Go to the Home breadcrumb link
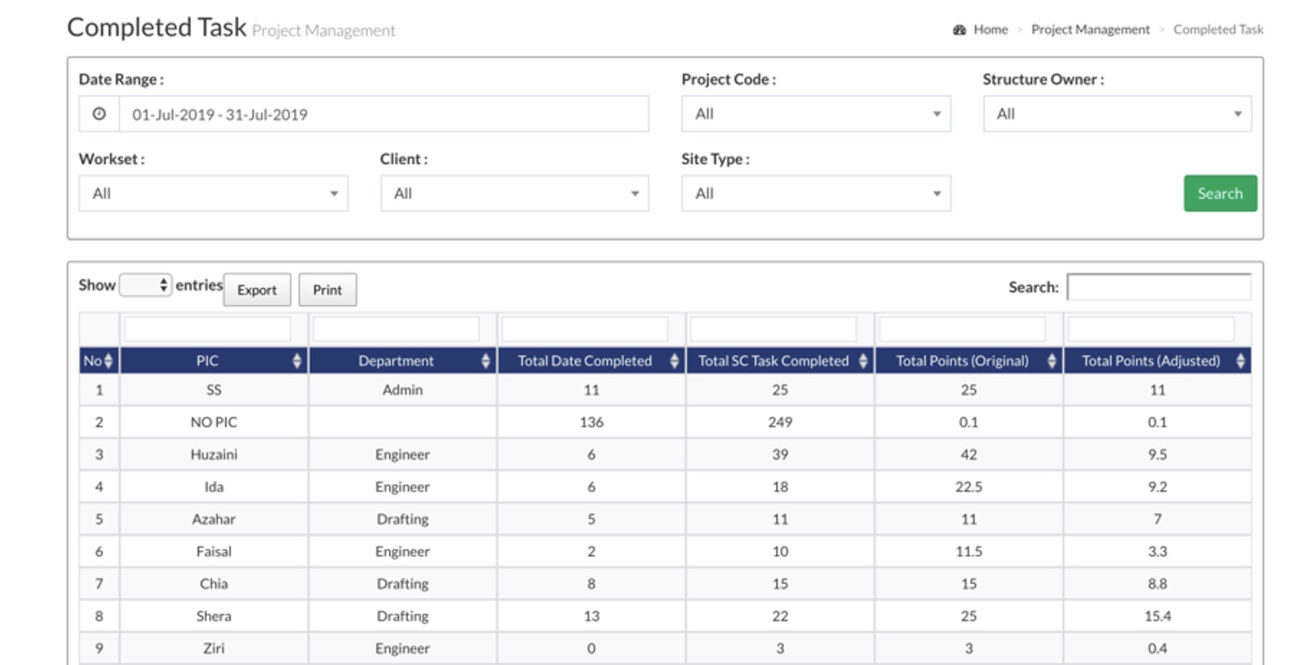Viewport: 1309px width, 665px height. 990,30
